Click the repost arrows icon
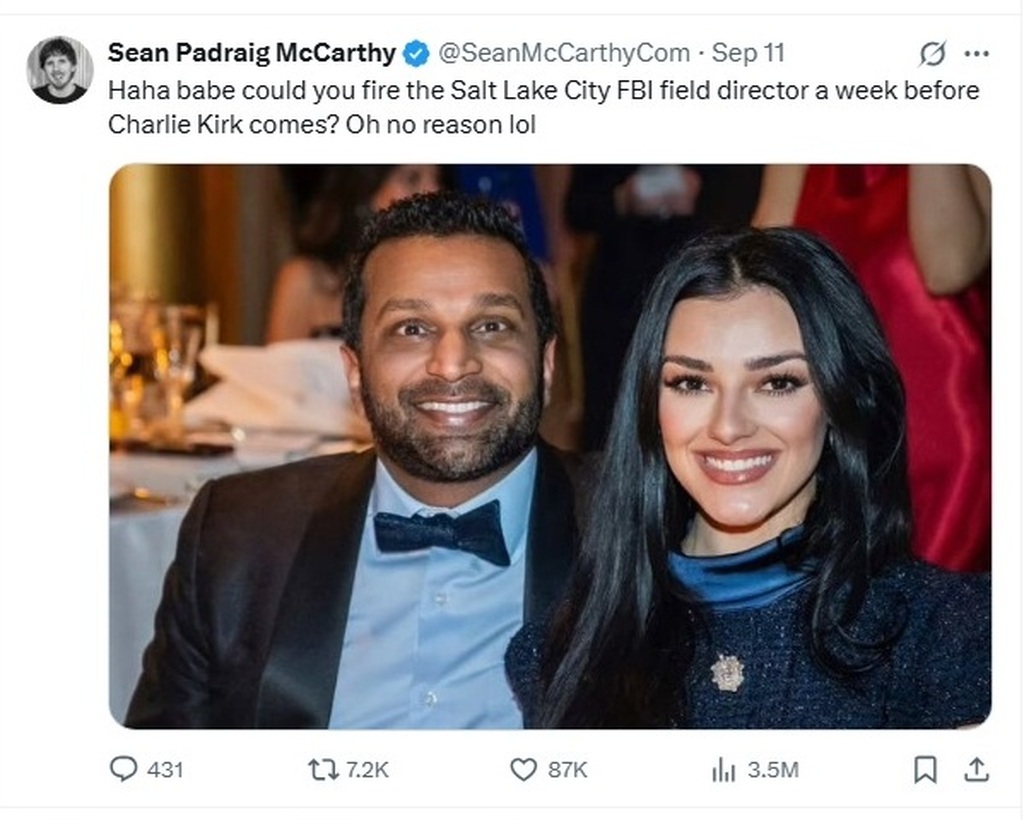1024x820 pixels. click(x=322, y=768)
